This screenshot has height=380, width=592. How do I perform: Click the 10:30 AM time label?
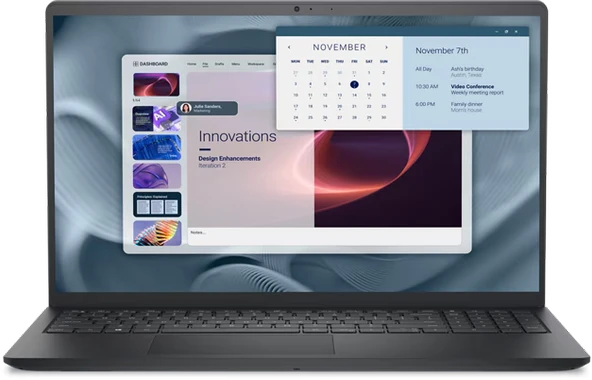click(x=427, y=87)
